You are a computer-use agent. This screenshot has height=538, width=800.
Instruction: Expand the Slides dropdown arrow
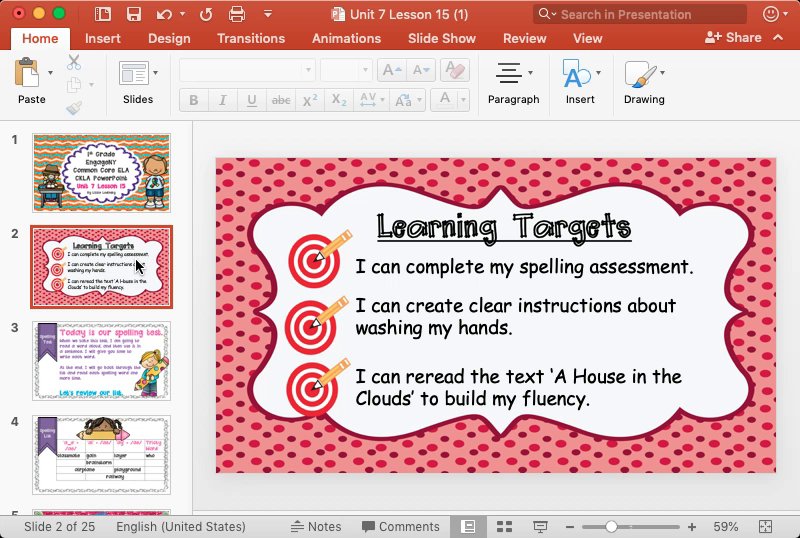pyautogui.click(x=155, y=73)
